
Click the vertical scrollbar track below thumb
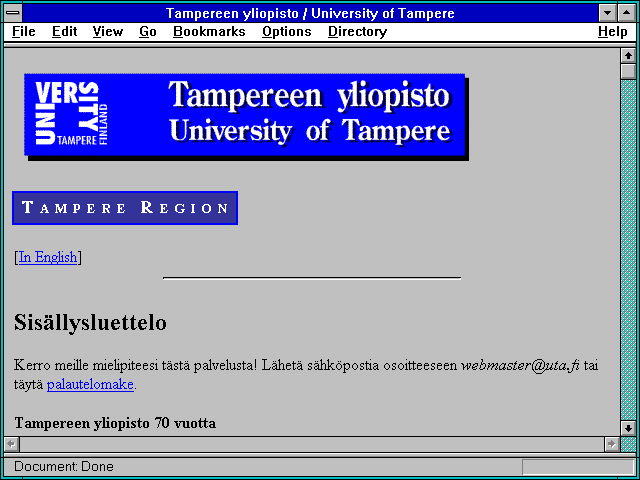click(x=628, y=250)
